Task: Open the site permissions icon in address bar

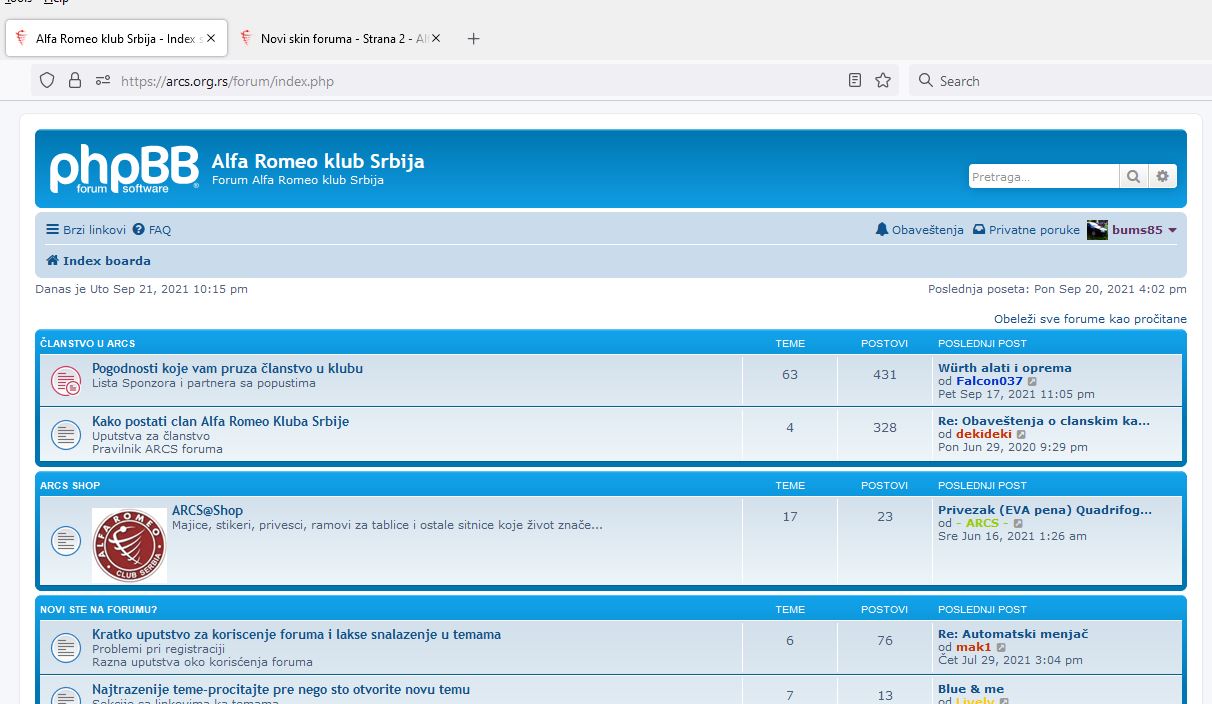Action: pos(102,81)
